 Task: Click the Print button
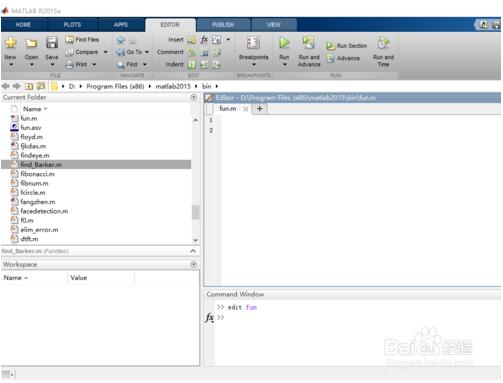[77, 64]
